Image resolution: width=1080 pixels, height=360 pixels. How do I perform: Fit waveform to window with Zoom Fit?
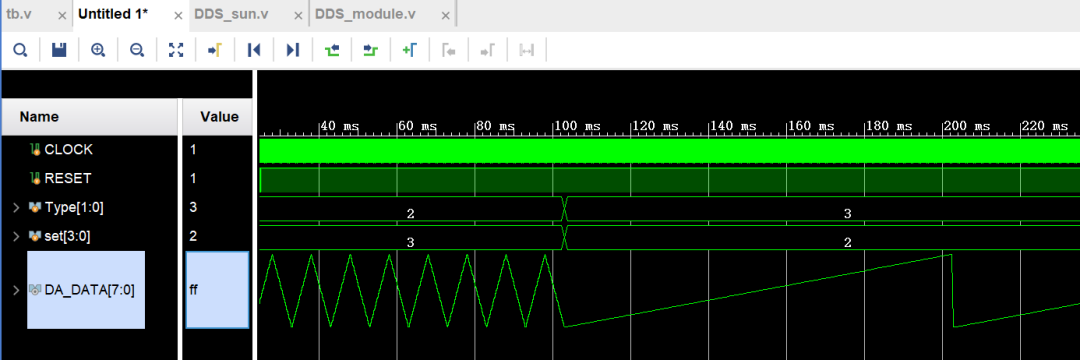coord(176,50)
